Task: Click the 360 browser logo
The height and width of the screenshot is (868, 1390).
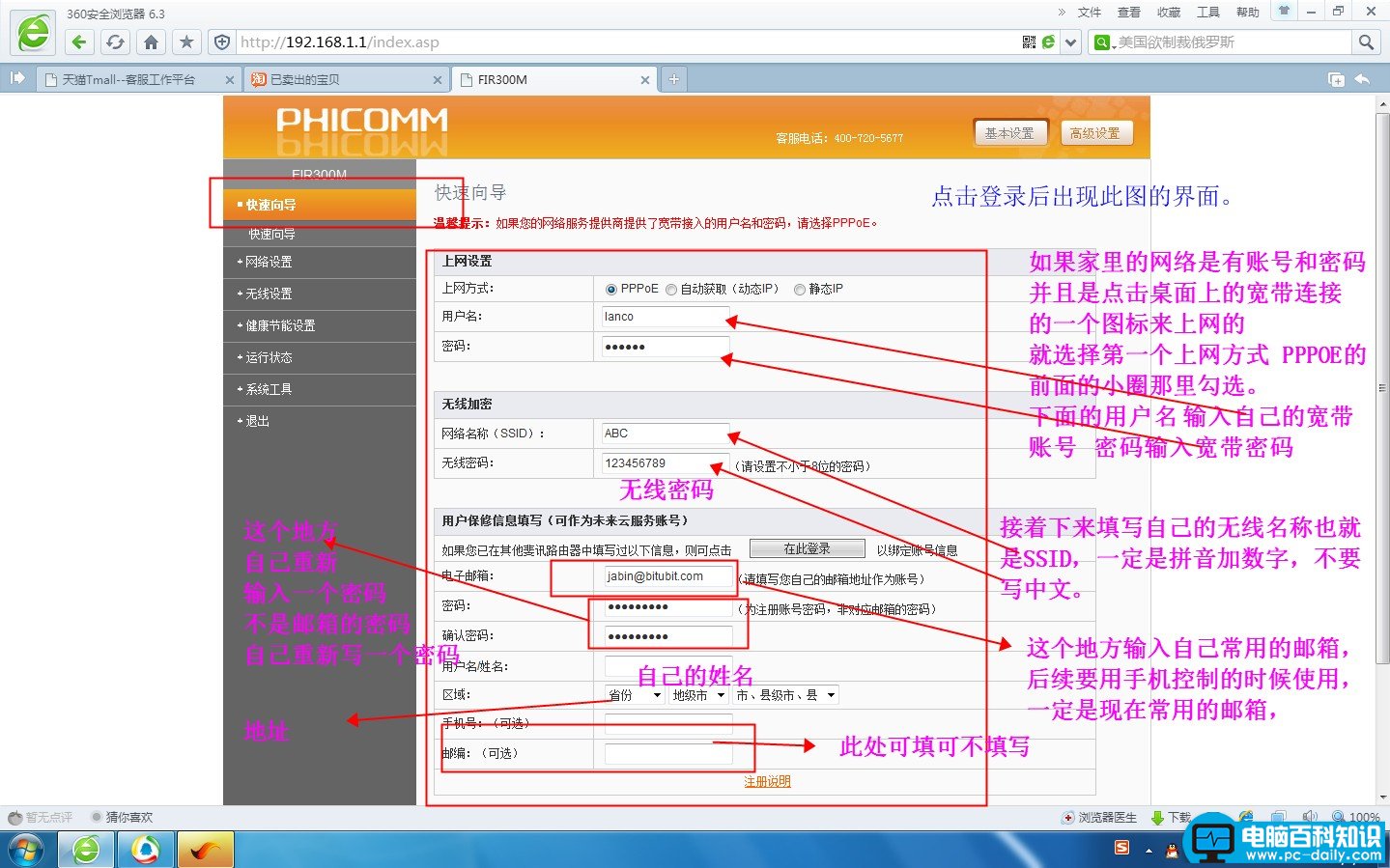Action: [34, 33]
